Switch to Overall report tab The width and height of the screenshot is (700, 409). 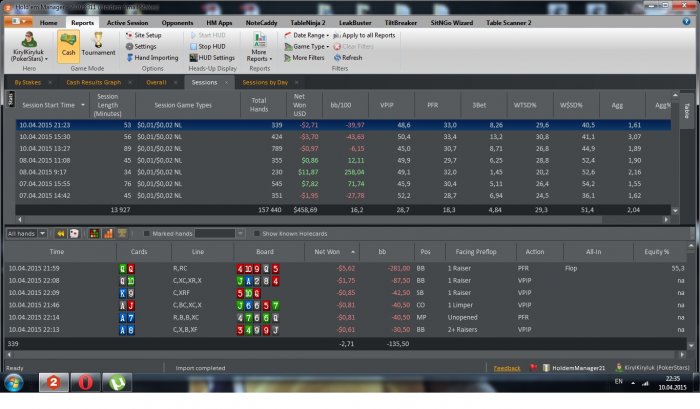coord(156,82)
